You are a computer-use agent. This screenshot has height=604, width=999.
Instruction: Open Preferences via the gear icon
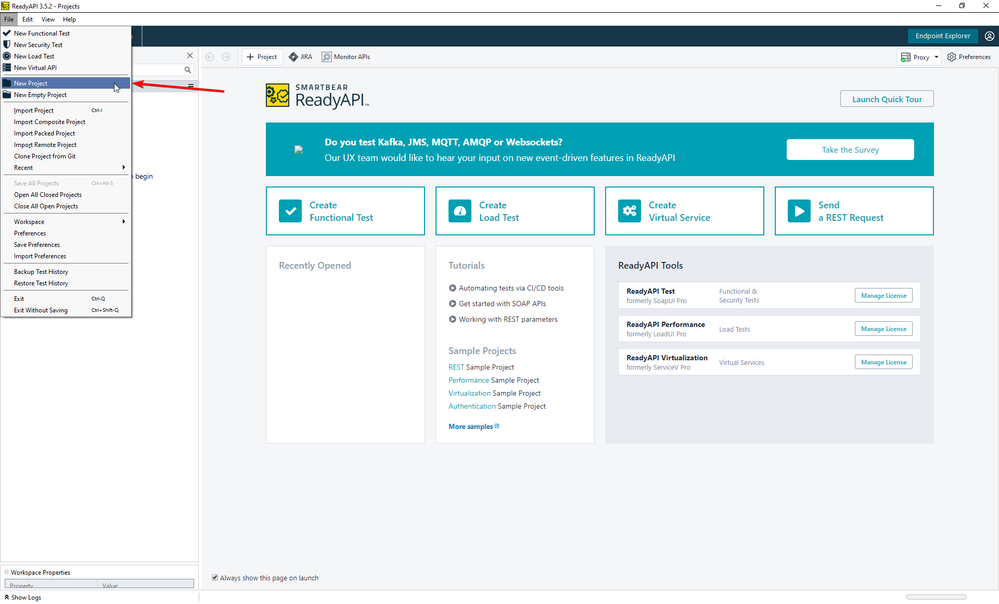click(952, 57)
